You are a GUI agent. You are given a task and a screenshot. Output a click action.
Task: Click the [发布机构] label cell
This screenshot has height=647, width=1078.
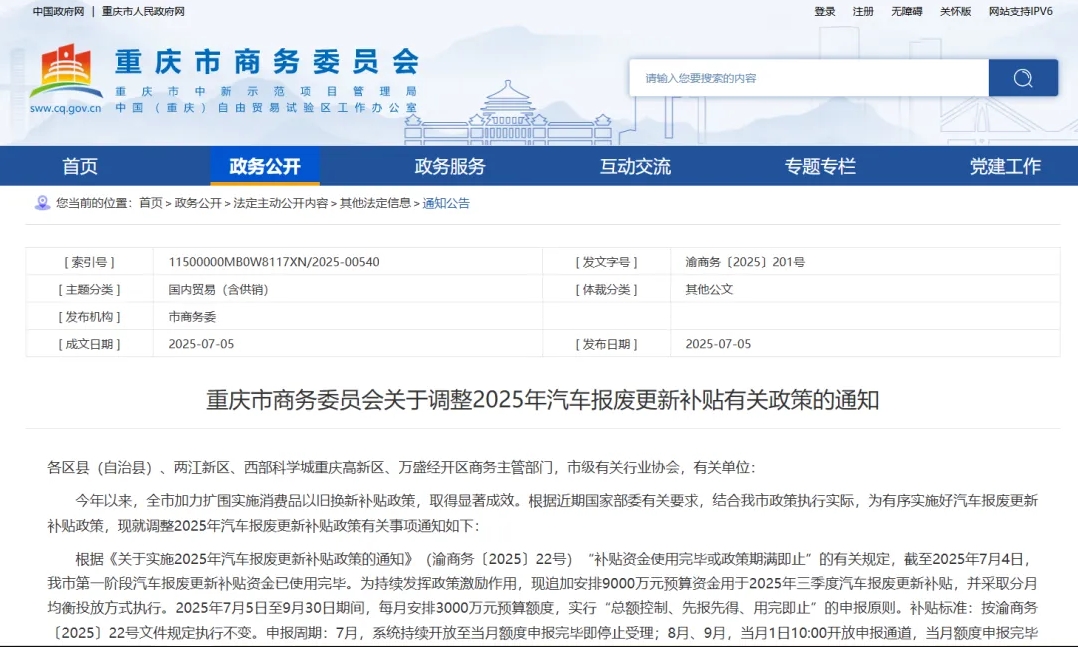89,317
